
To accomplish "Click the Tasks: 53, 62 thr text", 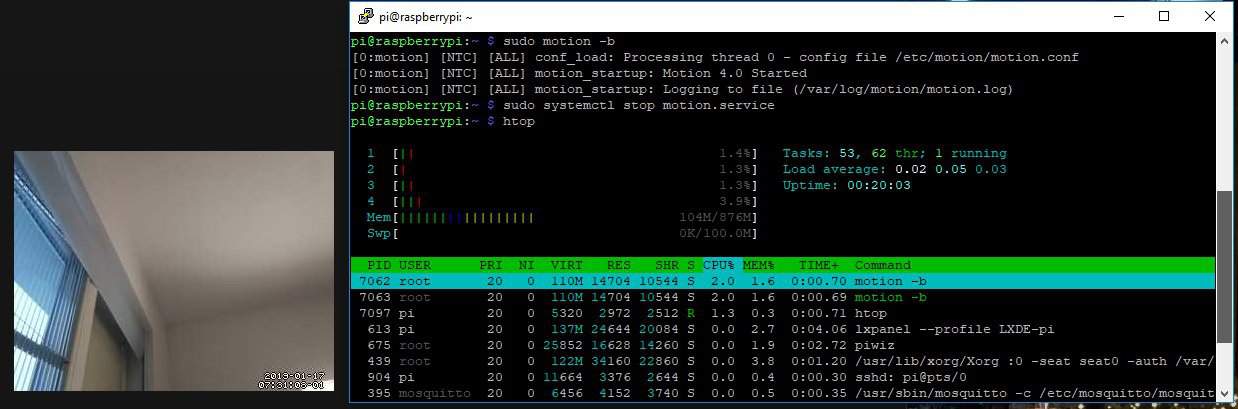I will point(894,153).
